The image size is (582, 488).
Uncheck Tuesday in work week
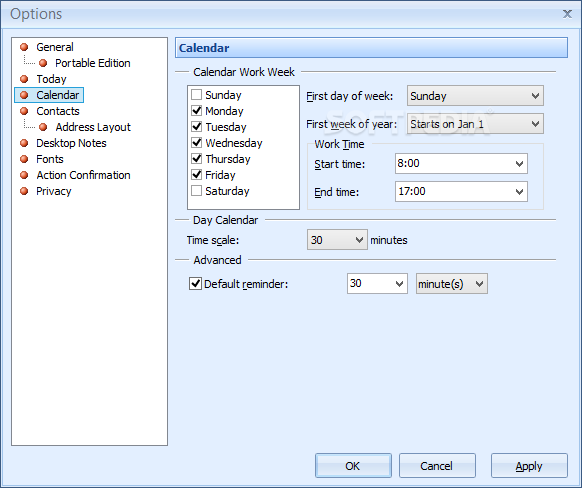click(x=196, y=127)
